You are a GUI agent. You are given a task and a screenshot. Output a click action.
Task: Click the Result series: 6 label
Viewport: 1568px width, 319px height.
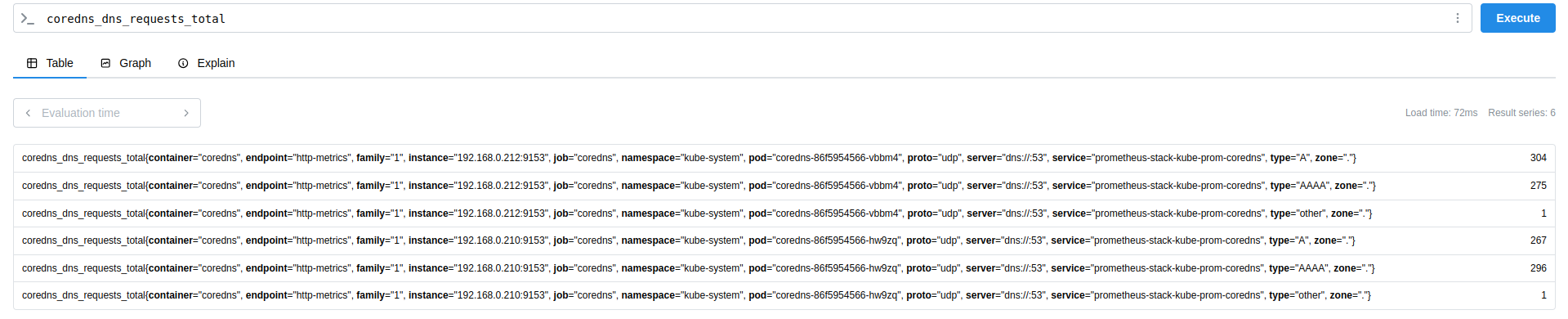coord(1521,113)
